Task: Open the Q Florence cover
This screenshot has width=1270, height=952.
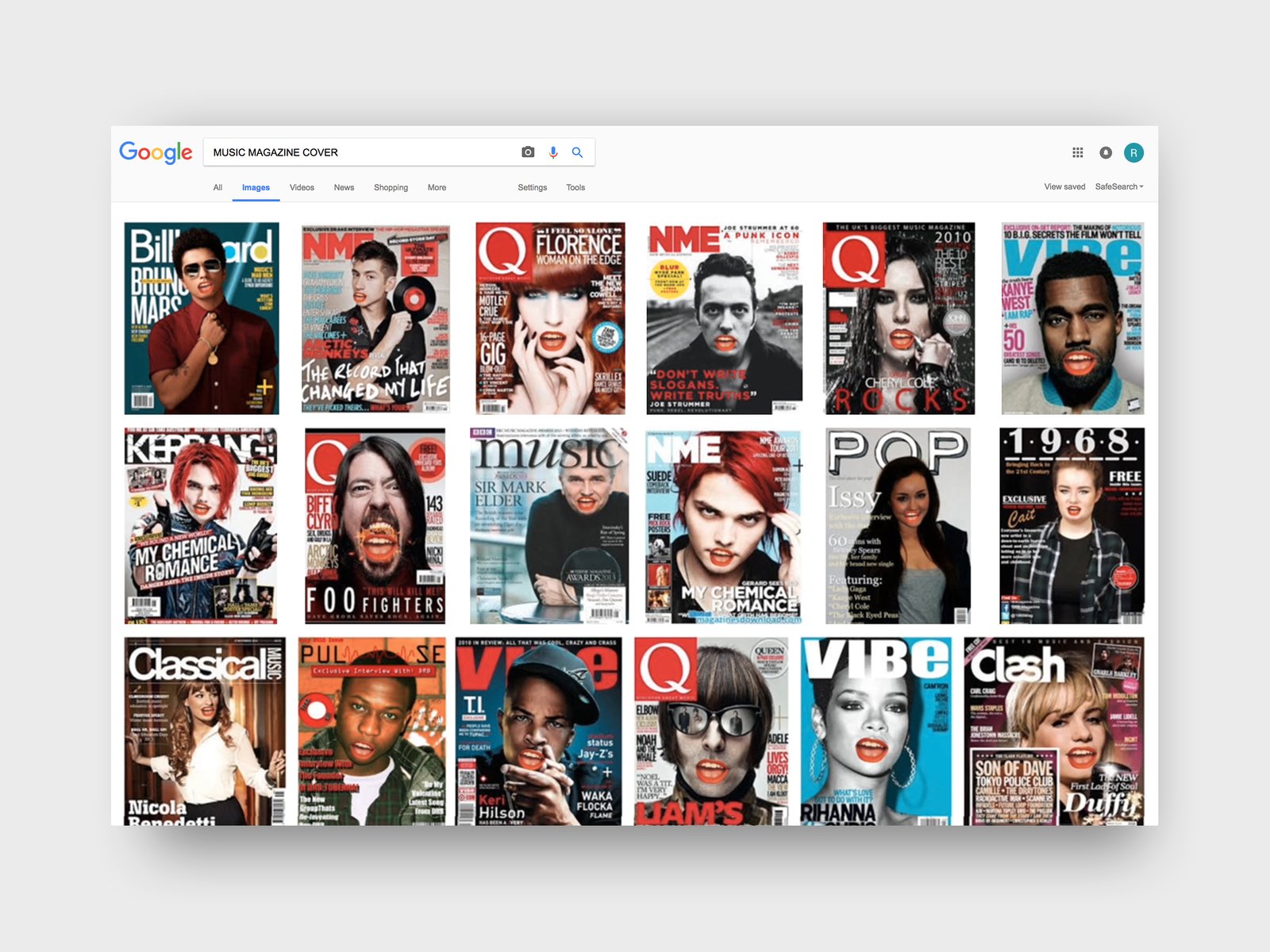Action: click(550, 318)
